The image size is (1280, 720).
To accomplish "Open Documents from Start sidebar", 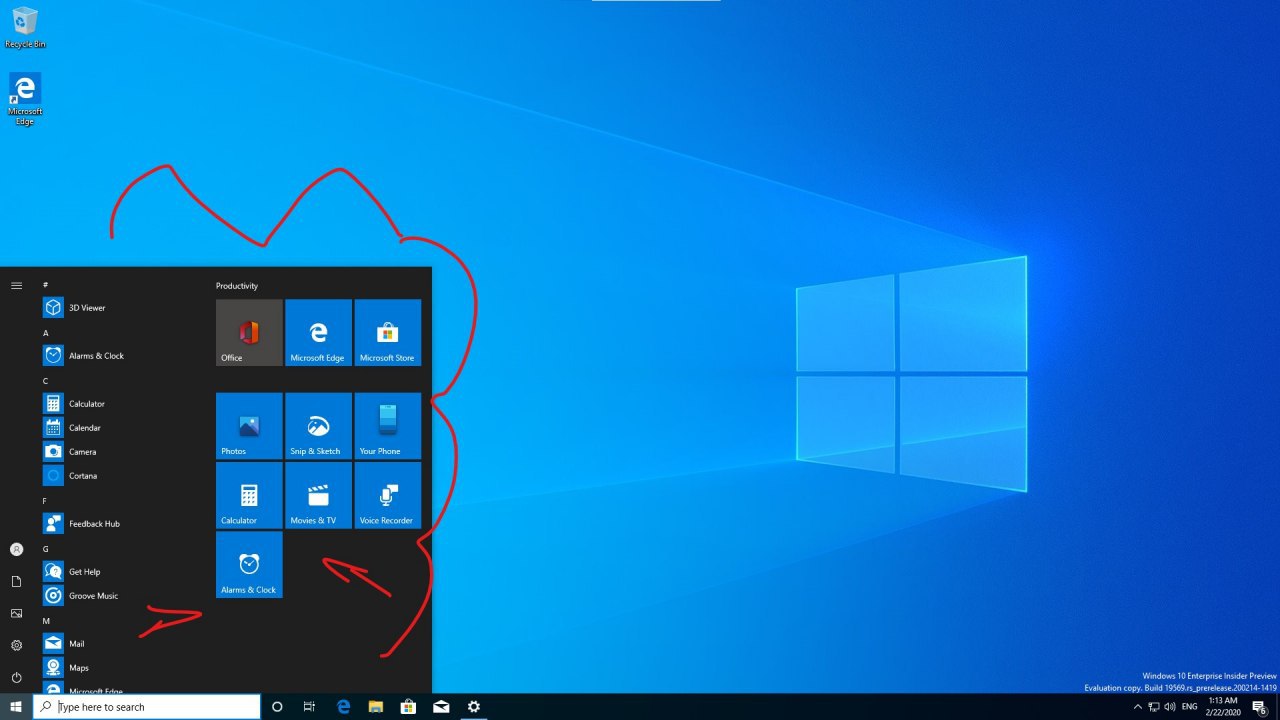I will [x=16, y=581].
